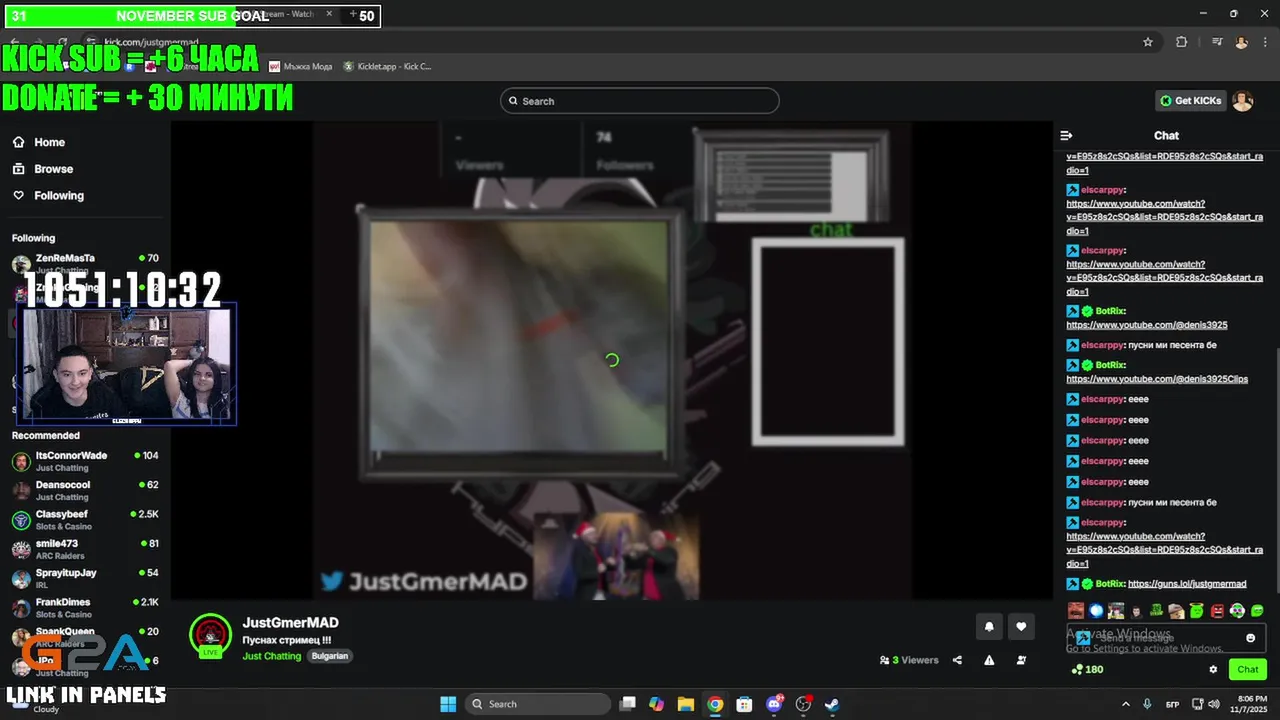Follow the channel with heart button

1021,627
